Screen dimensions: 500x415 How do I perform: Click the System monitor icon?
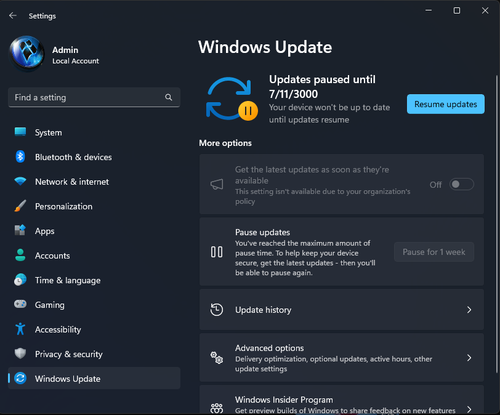(20, 132)
